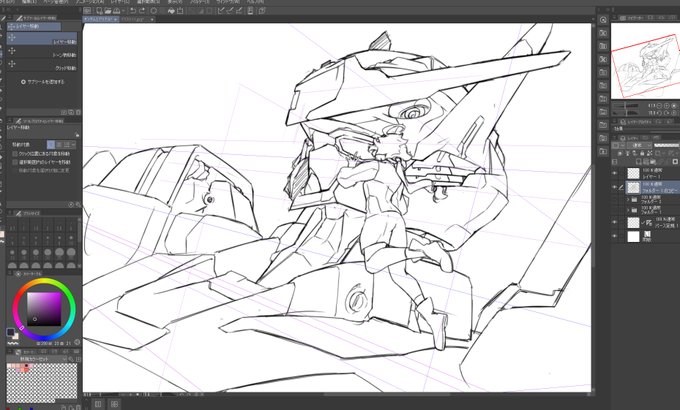Viewport: 680px width, 410px height.
Task: Hide the top レイヤー 1 layer with eye icon
Action: (x=615, y=173)
